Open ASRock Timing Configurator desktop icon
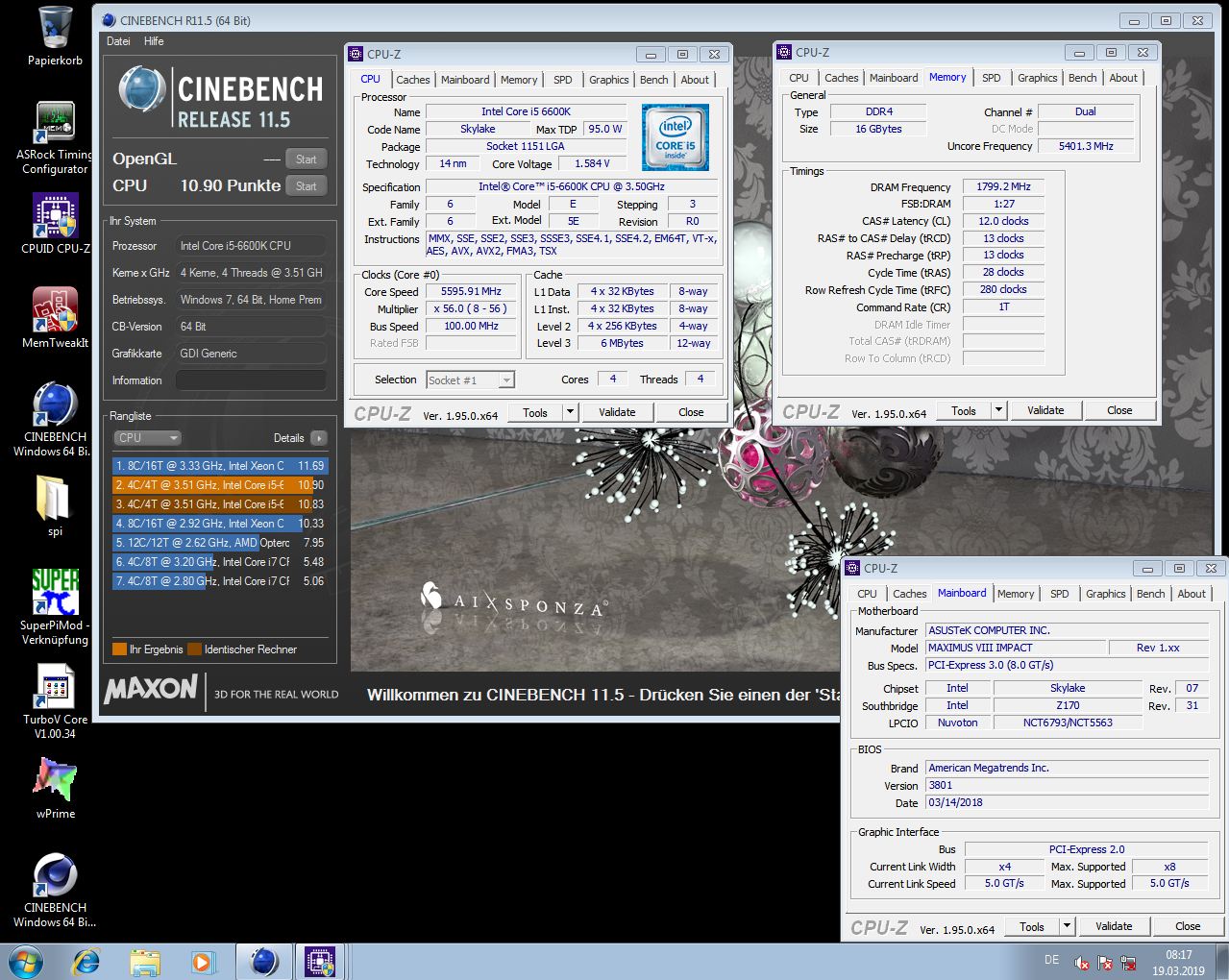This screenshot has height=980, width=1229. 55,139
